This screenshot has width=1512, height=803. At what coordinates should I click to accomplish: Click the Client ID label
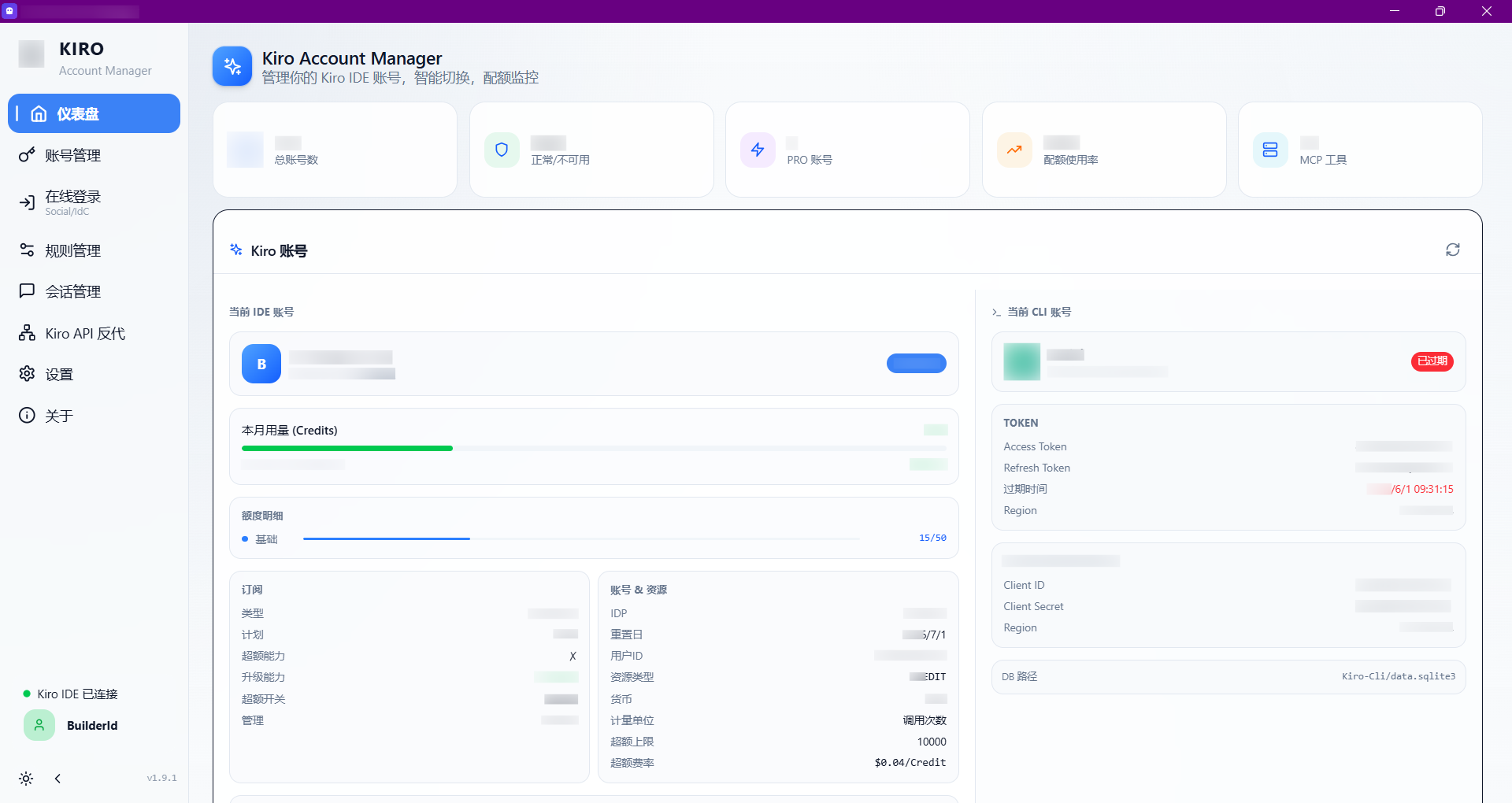tap(1024, 585)
